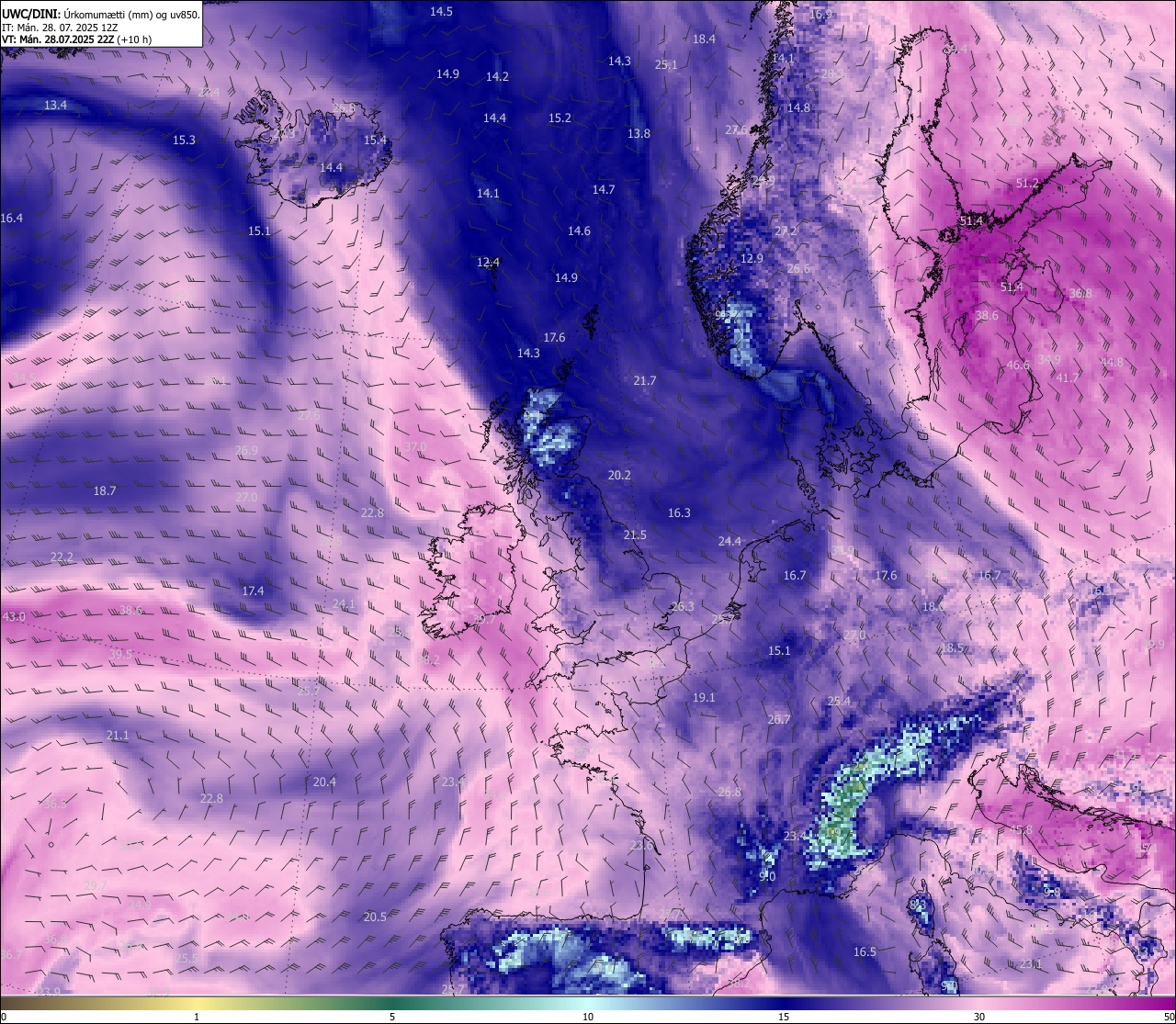Click the 14.8 value label
1176x1024 pixels.
point(798,108)
